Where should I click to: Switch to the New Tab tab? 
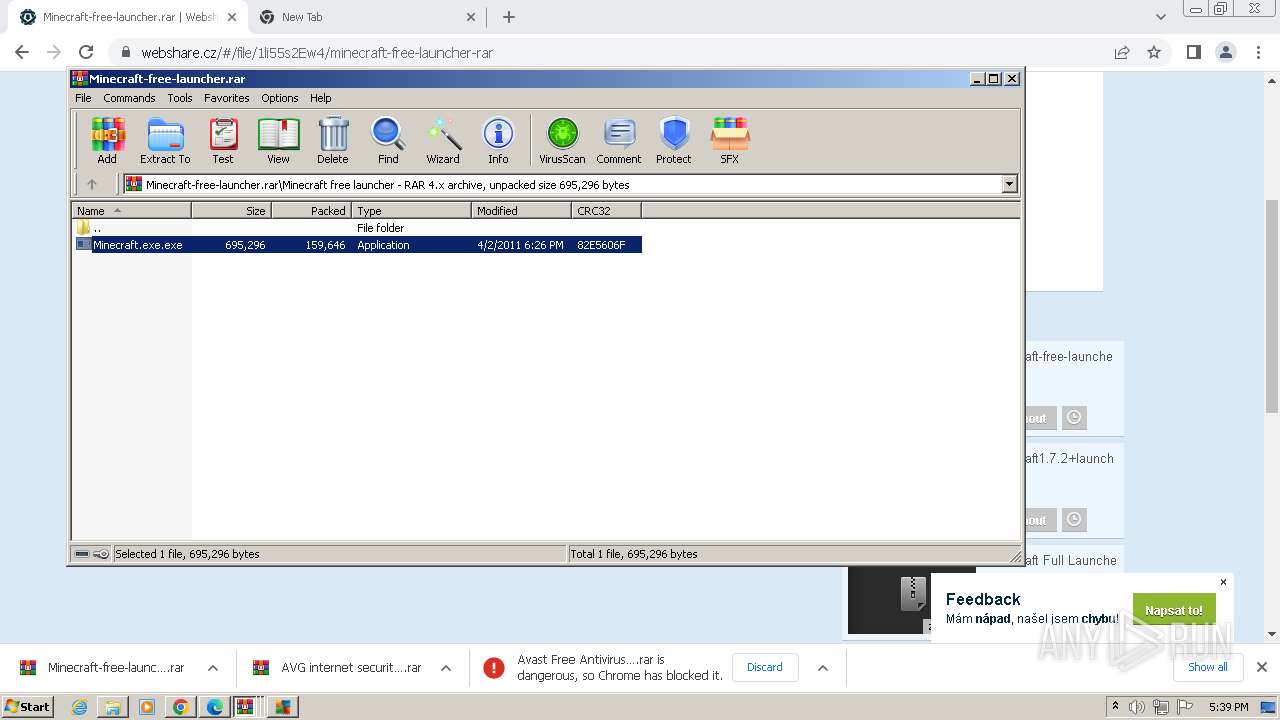tap(366, 17)
